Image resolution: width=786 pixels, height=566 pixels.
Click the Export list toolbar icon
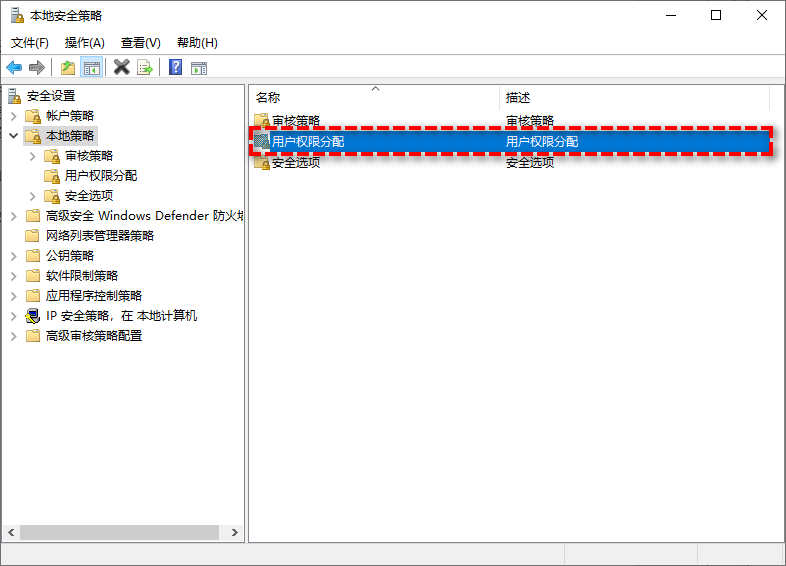pos(145,67)
